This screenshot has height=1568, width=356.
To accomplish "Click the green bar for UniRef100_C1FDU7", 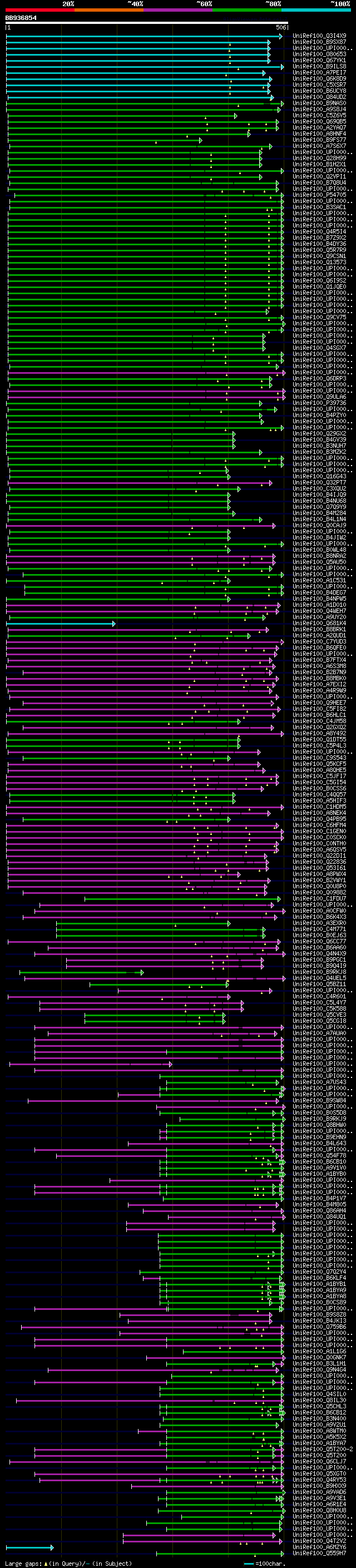I will [182, 899].
